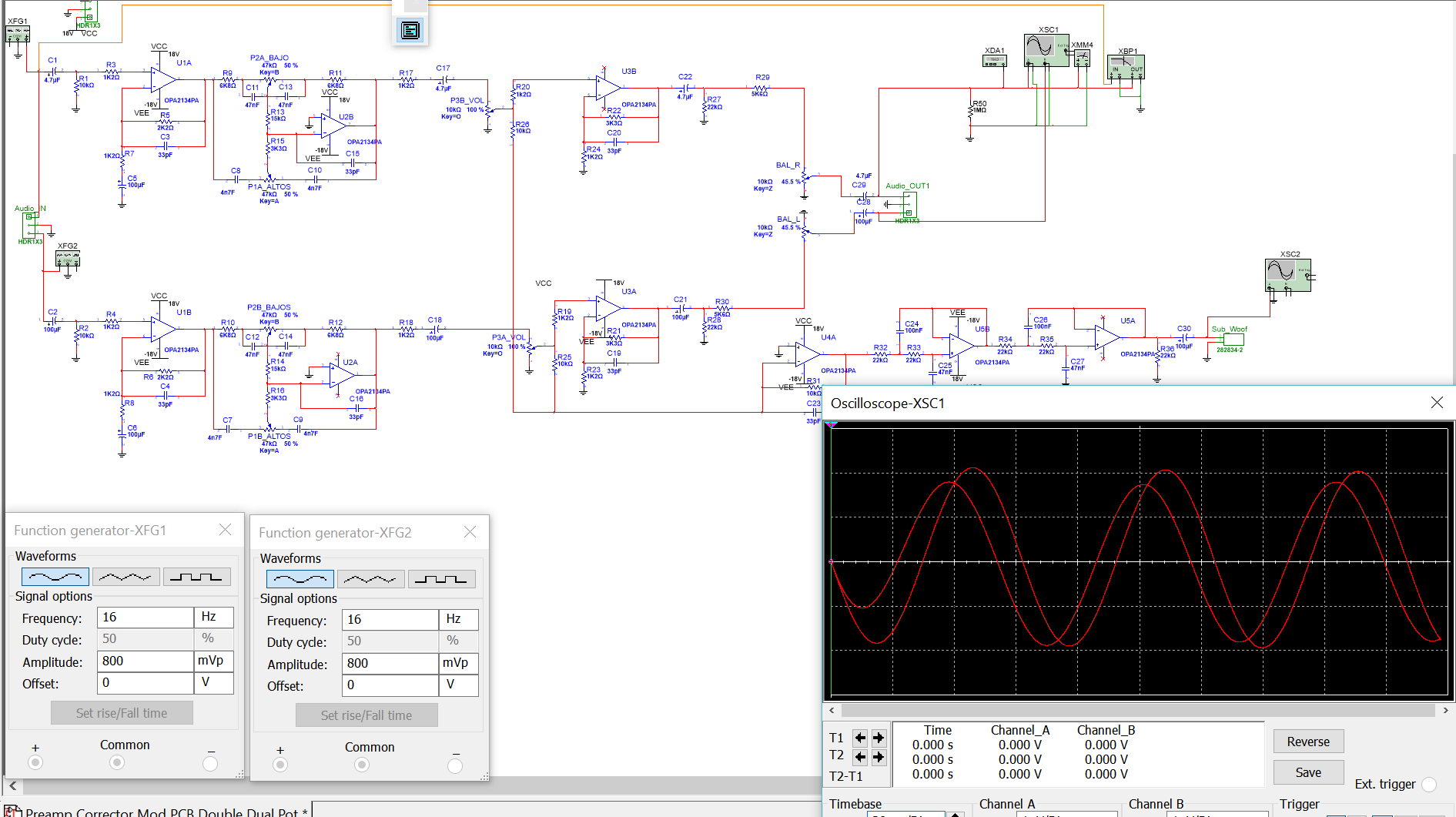Click XFG2 Set rise/Fall time button
Image resolution: width=1456 pixels, height=817 pixels.
click(x=367, y=715)
